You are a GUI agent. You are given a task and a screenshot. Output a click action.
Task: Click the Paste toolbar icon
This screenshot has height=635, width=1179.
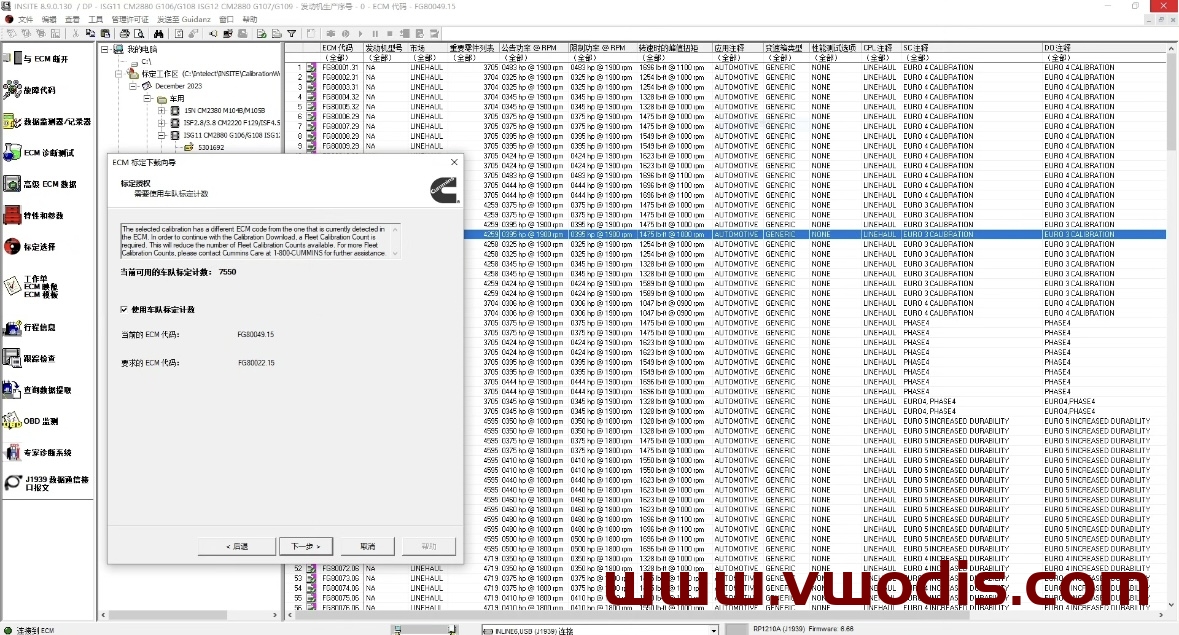click(105, 34)
